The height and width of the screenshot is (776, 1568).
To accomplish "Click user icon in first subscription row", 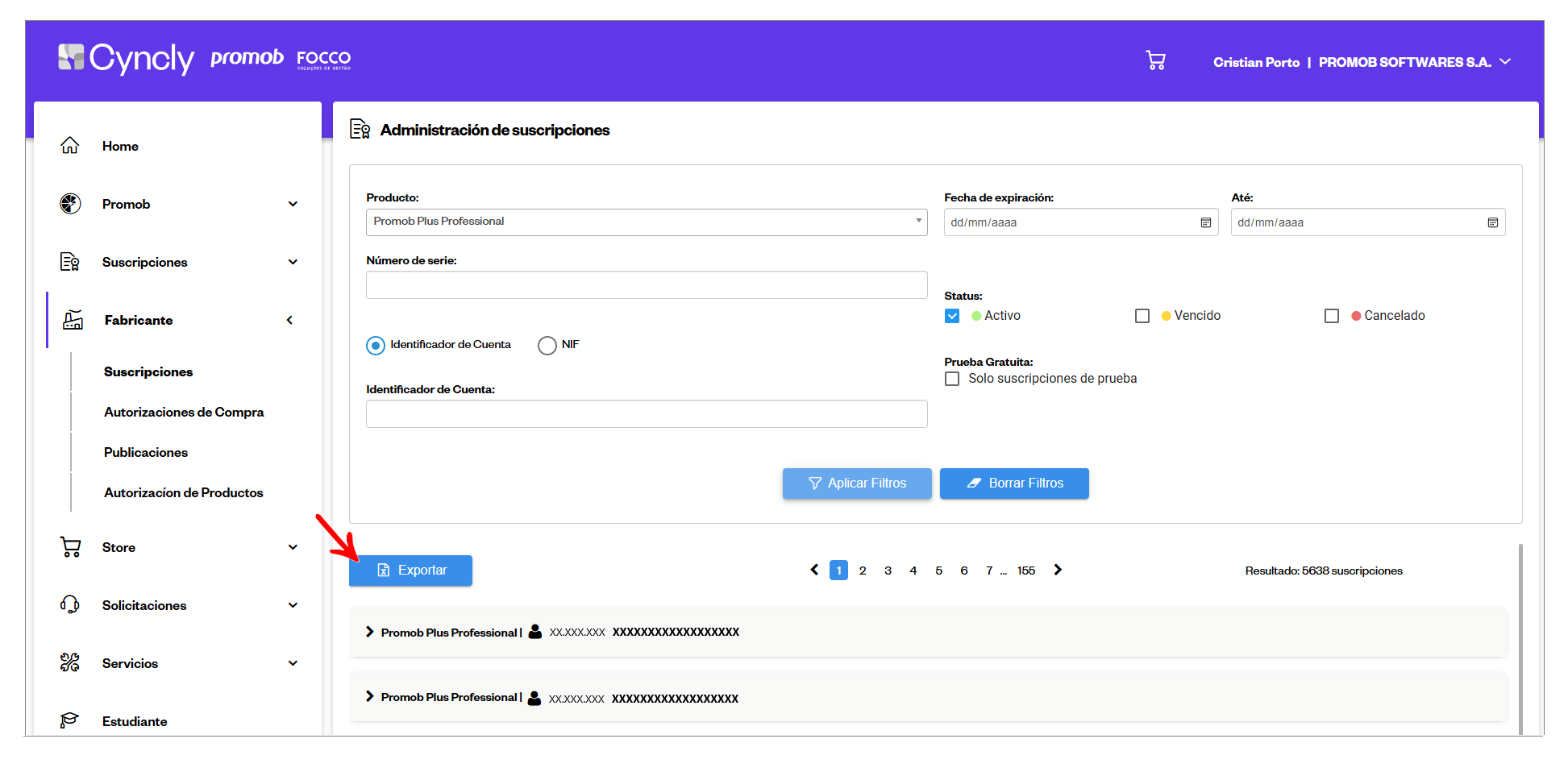I will tap(535, 632).
